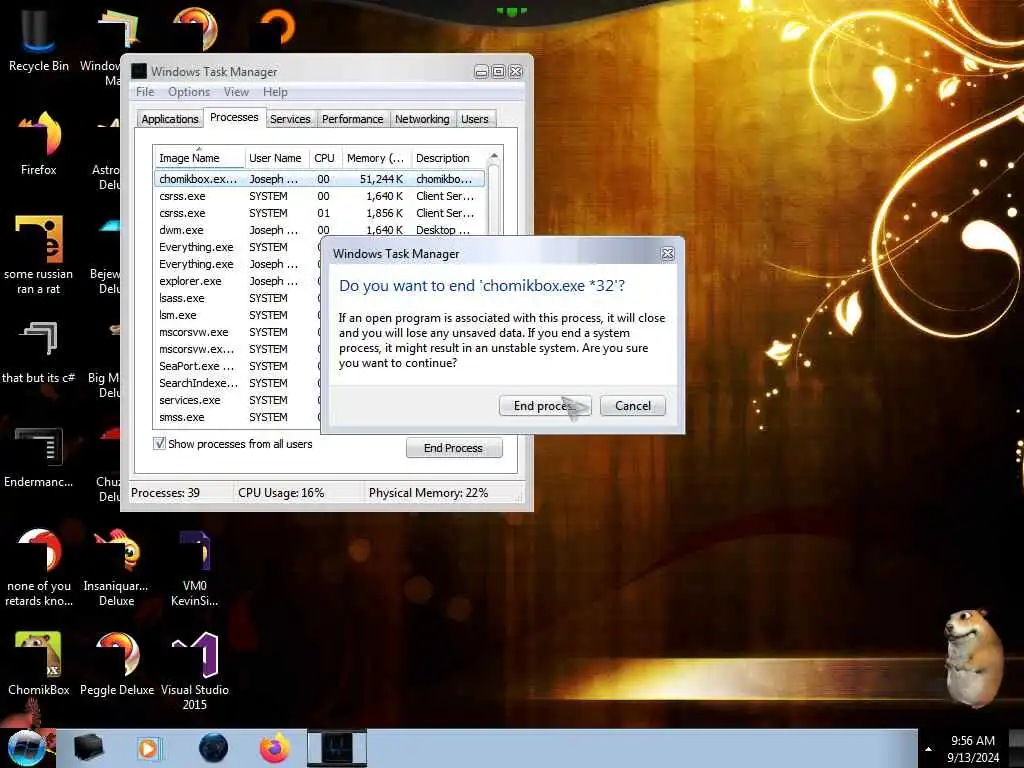Click the process list scroll-up arrow
Viewport: 1024px width, 768px height.
(494, 156)
